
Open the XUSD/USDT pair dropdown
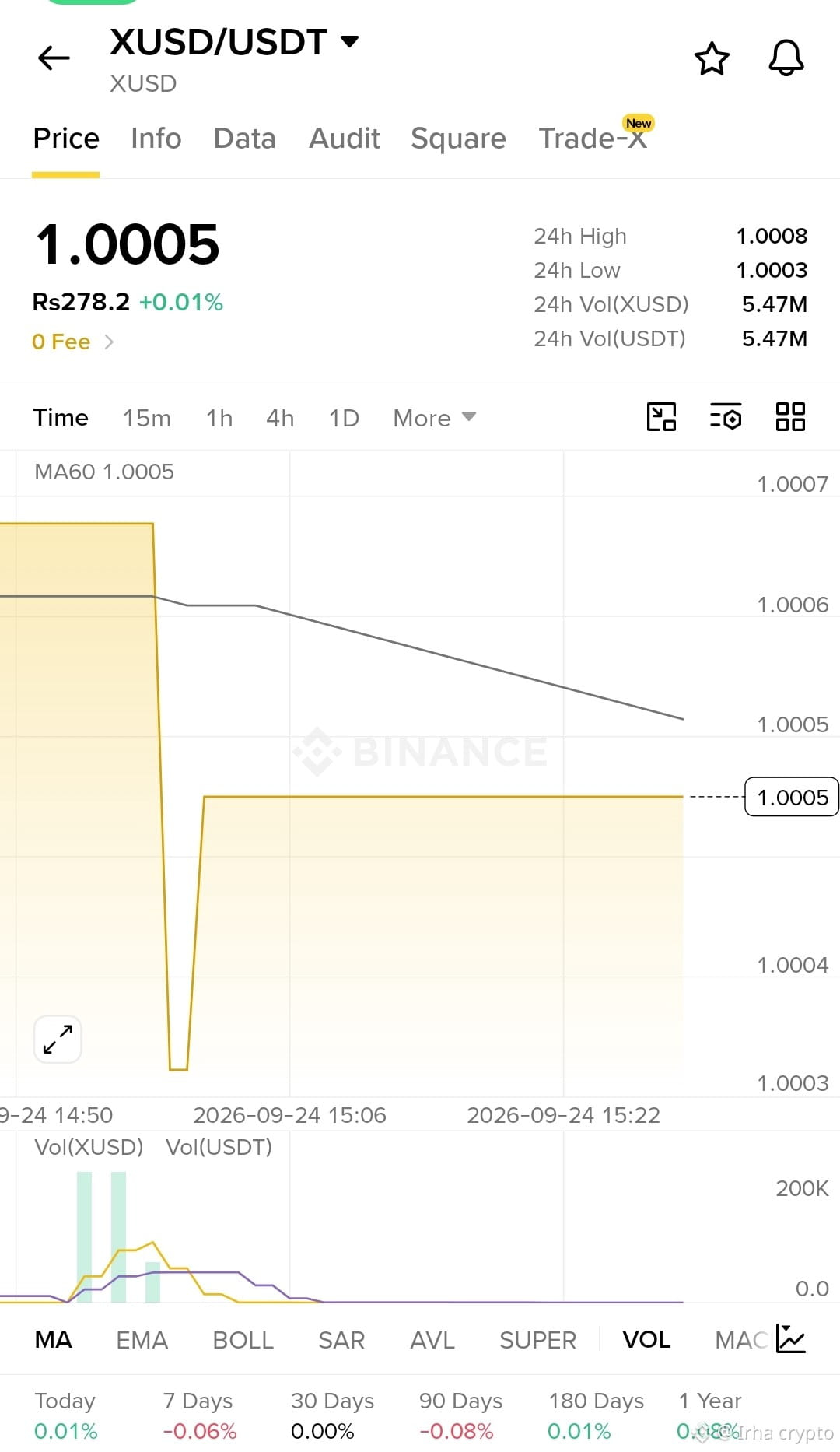point(350,42)
